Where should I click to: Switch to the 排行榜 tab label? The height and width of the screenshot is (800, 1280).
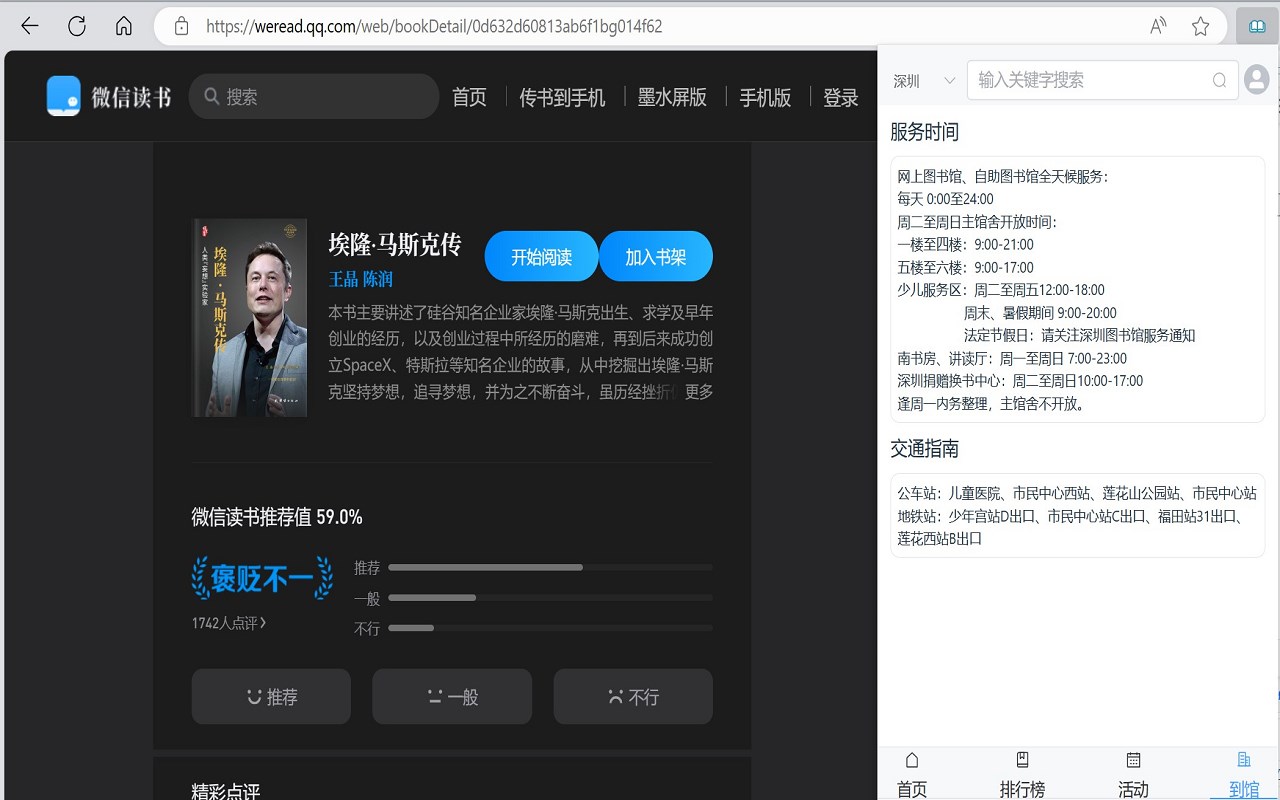1022,789
